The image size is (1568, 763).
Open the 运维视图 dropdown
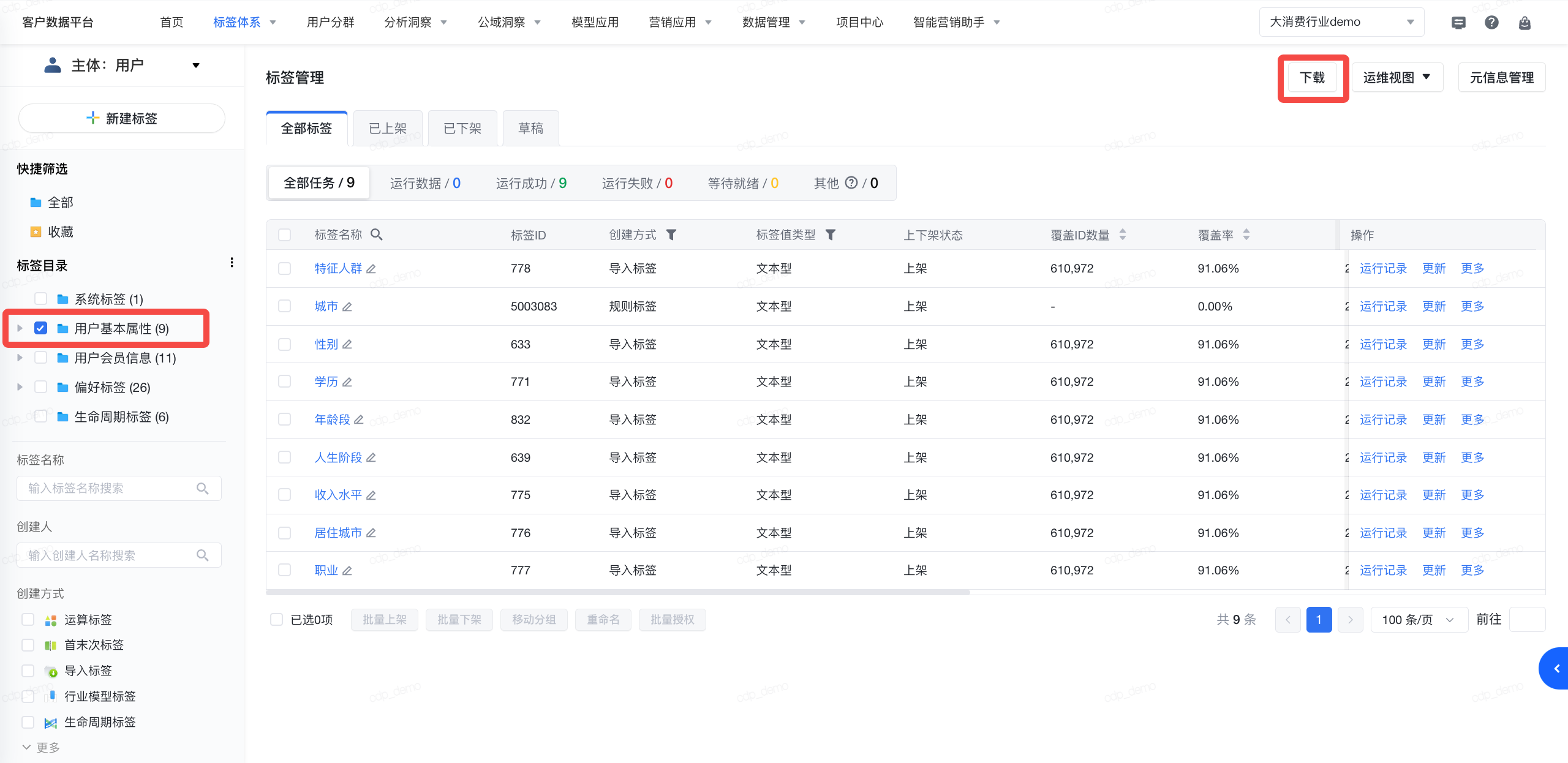1397,78
